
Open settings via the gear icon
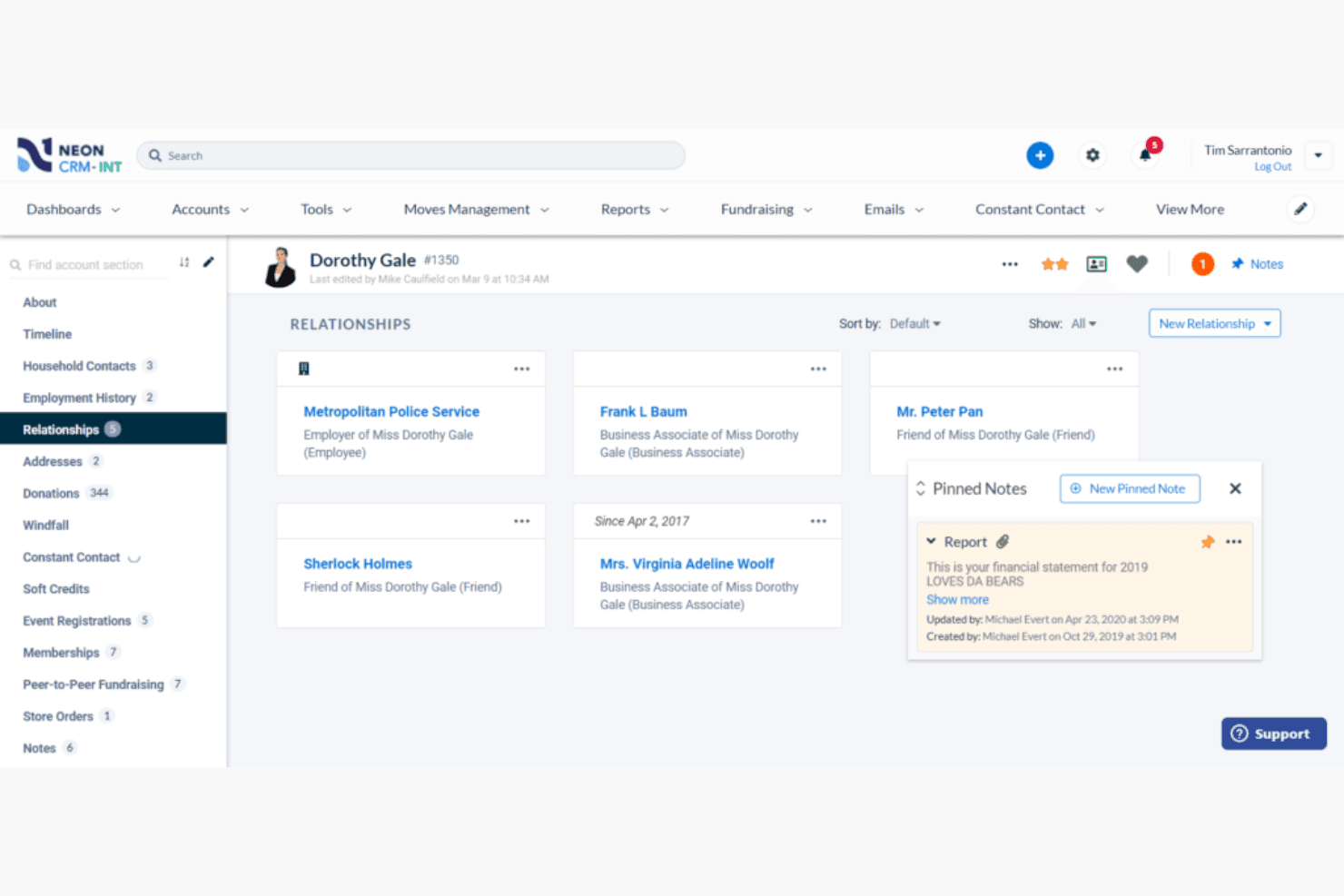click(x=1092, y=155)
